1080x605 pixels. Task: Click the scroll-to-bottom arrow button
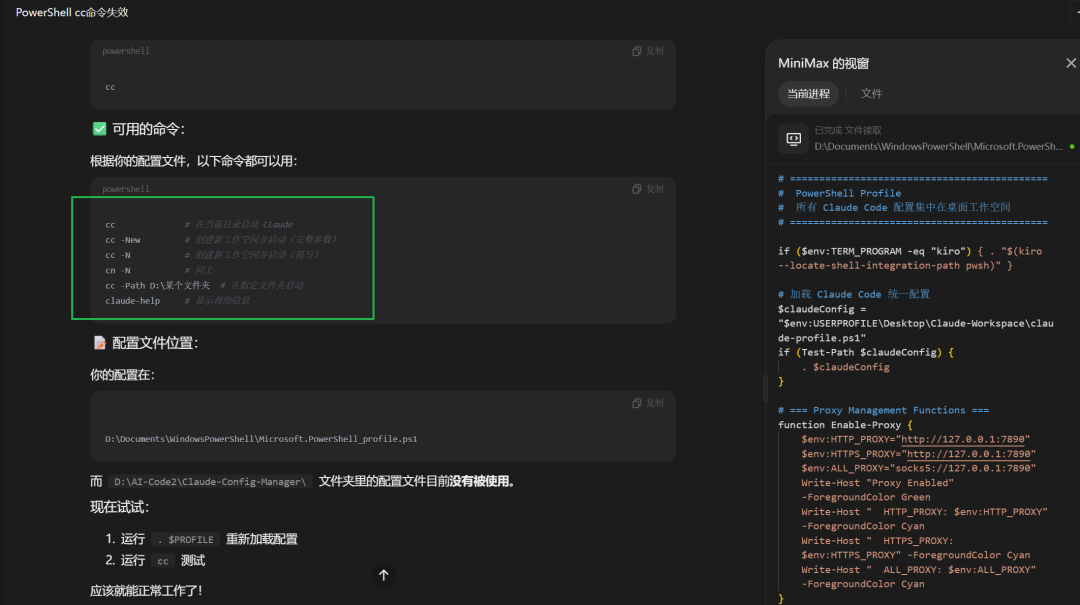coord(384,575)
